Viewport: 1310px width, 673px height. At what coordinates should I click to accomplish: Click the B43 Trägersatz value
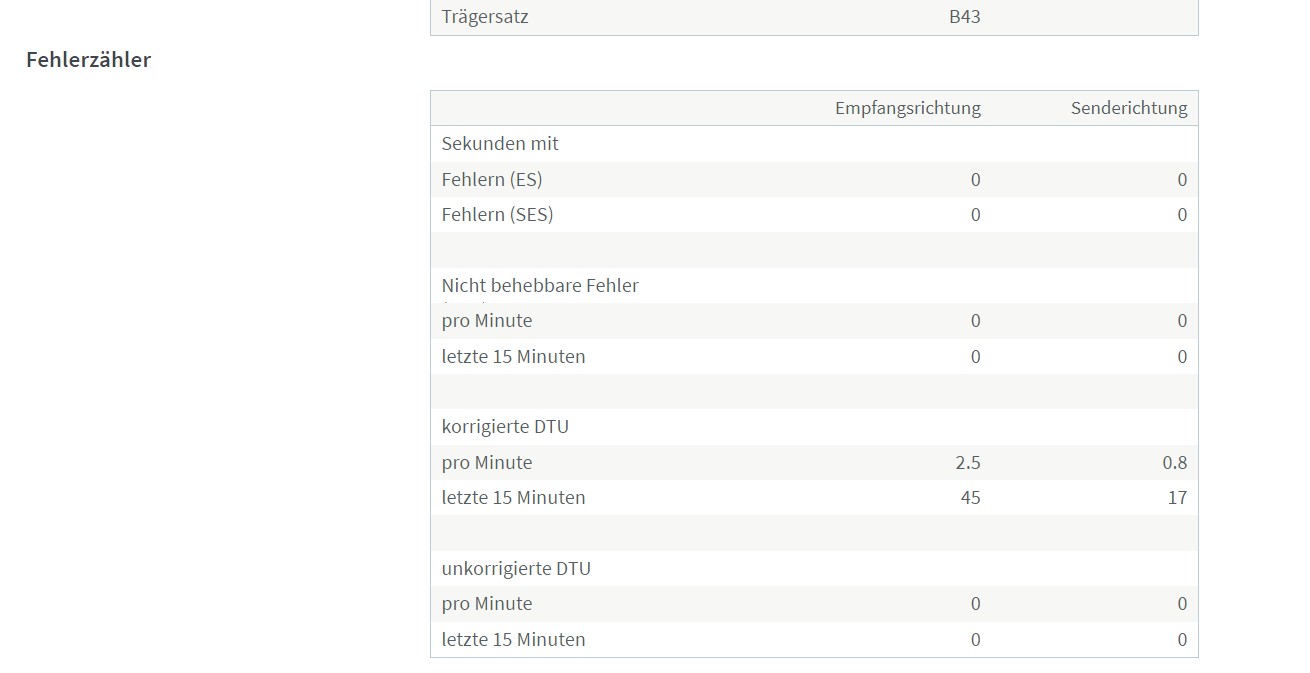point(965,17)
